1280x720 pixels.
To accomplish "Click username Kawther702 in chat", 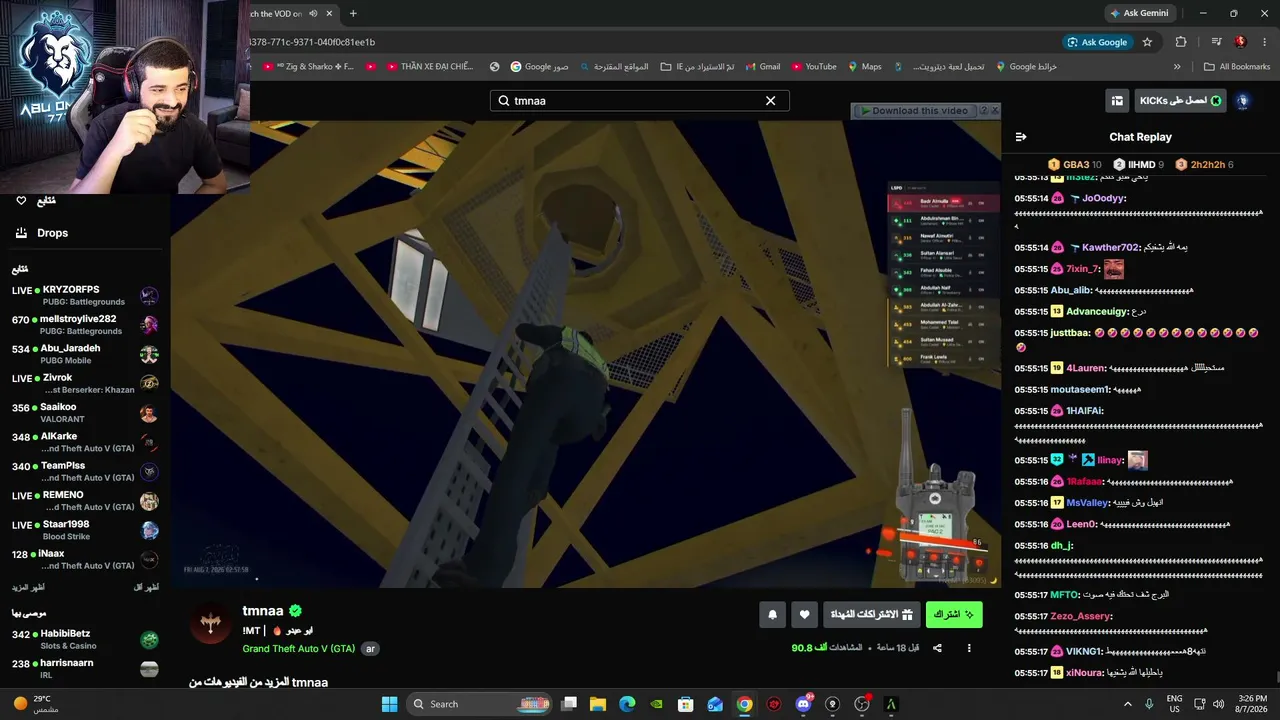I will tap(1110, 247).
